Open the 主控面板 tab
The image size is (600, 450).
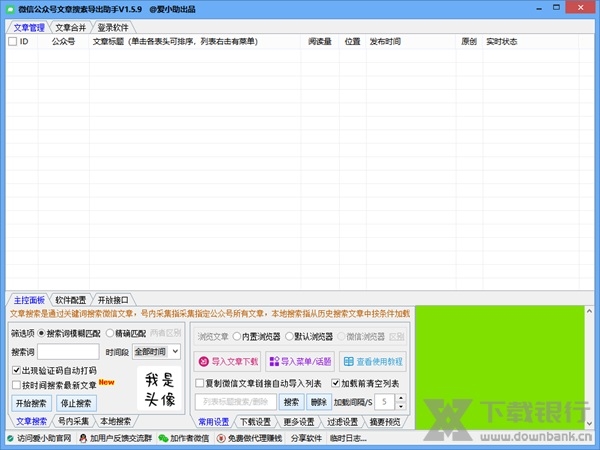[x=29, y=300]
